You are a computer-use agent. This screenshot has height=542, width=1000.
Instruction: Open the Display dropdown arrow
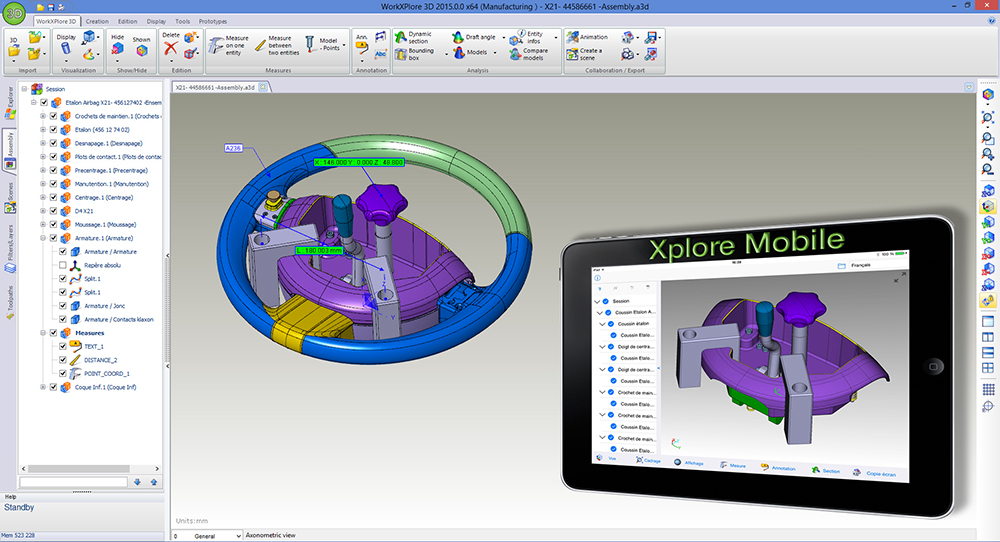(66, 62)
